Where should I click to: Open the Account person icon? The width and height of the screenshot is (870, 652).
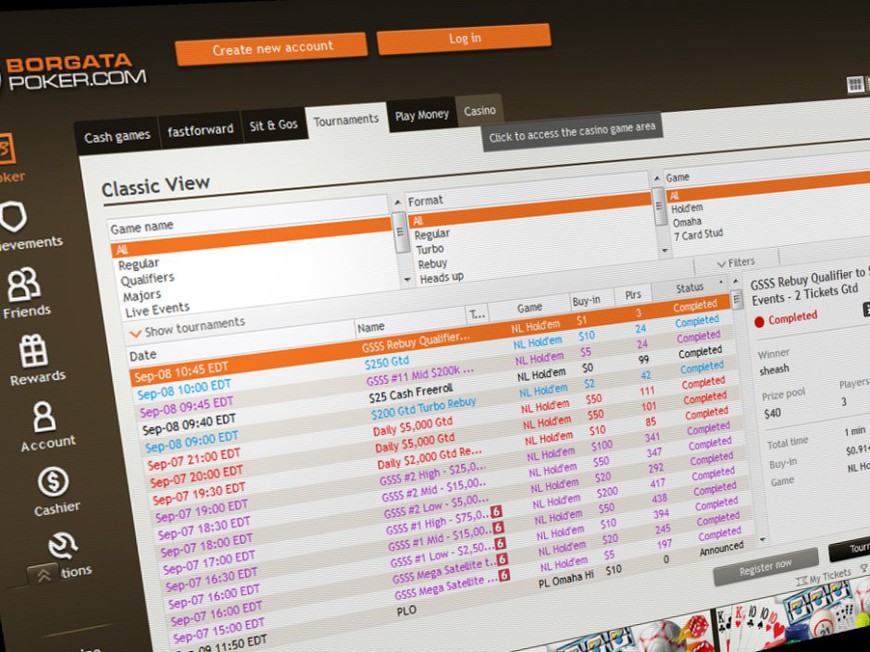44,417
